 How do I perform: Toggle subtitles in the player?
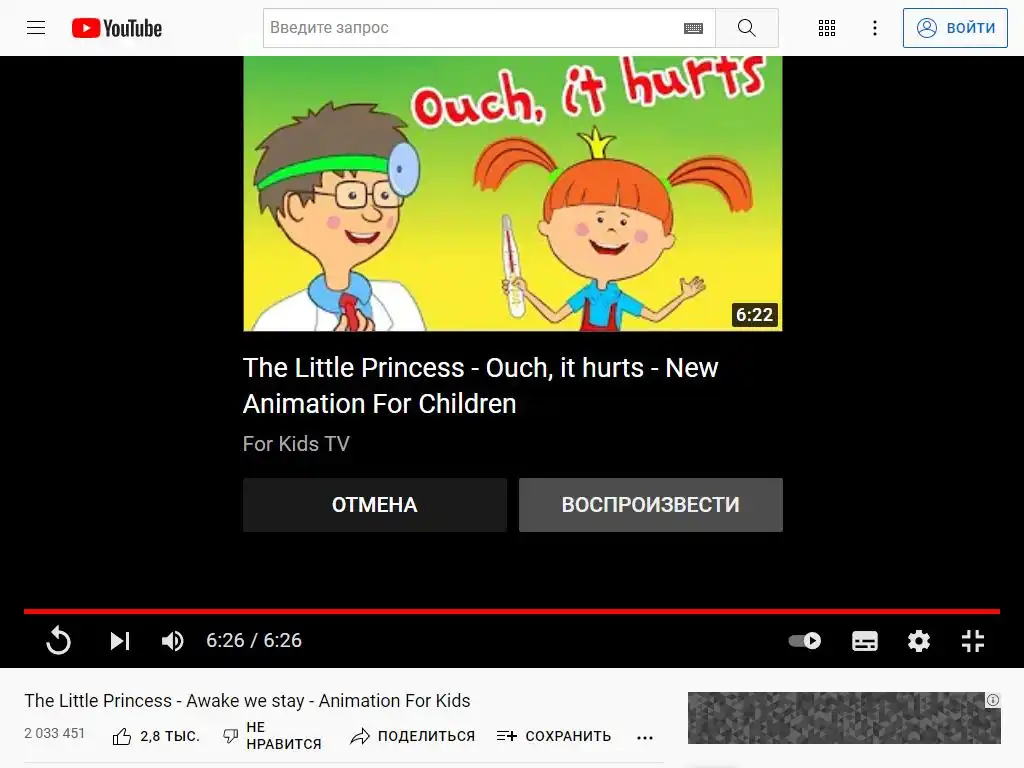(x=865, y=641)
